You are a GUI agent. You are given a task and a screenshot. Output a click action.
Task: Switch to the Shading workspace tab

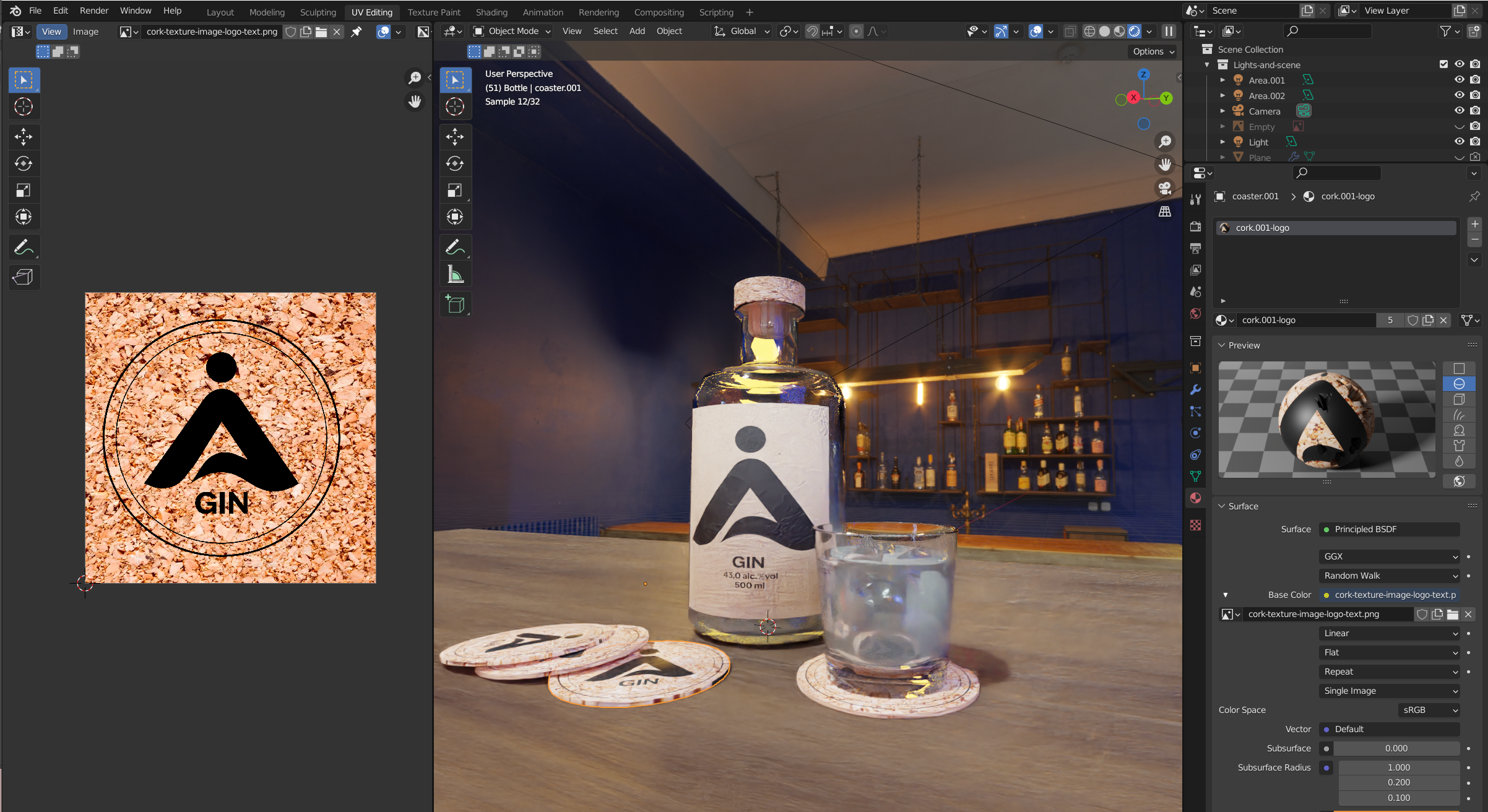point(491,12)
